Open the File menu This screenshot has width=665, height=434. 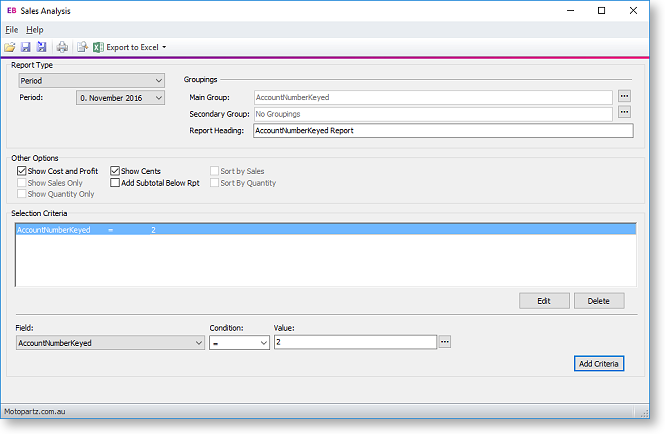(x=11, y=30)
